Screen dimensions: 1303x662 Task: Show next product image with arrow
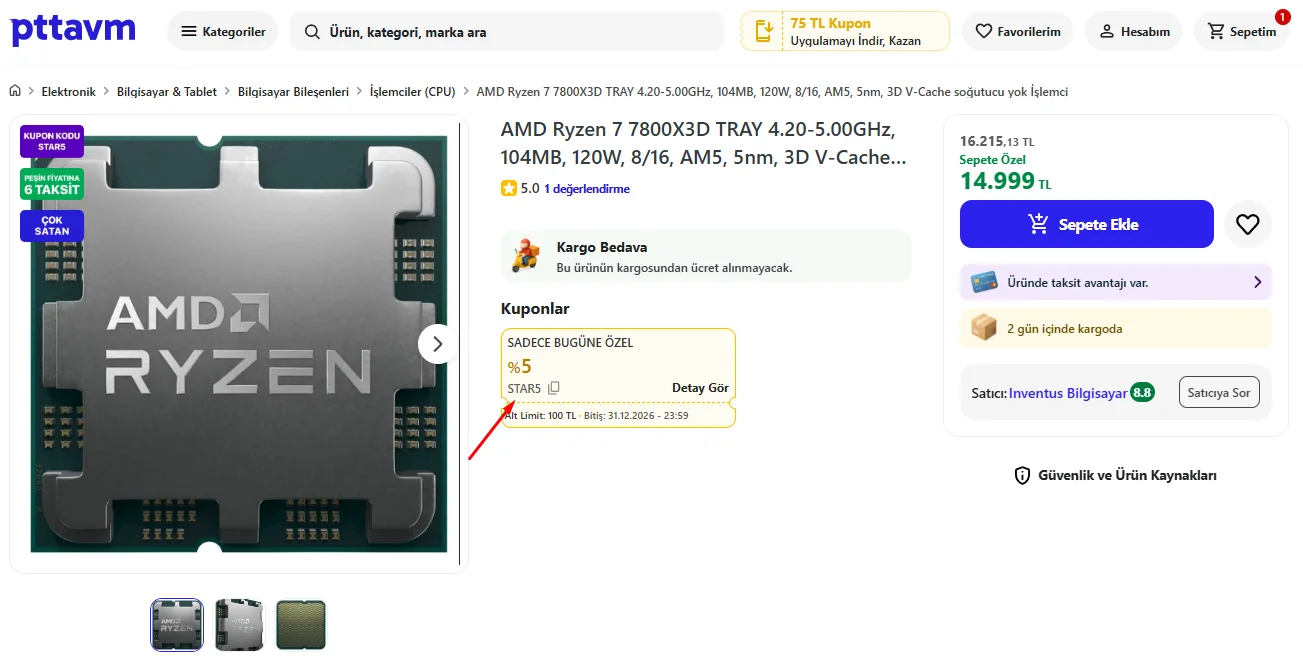[437, 344]
